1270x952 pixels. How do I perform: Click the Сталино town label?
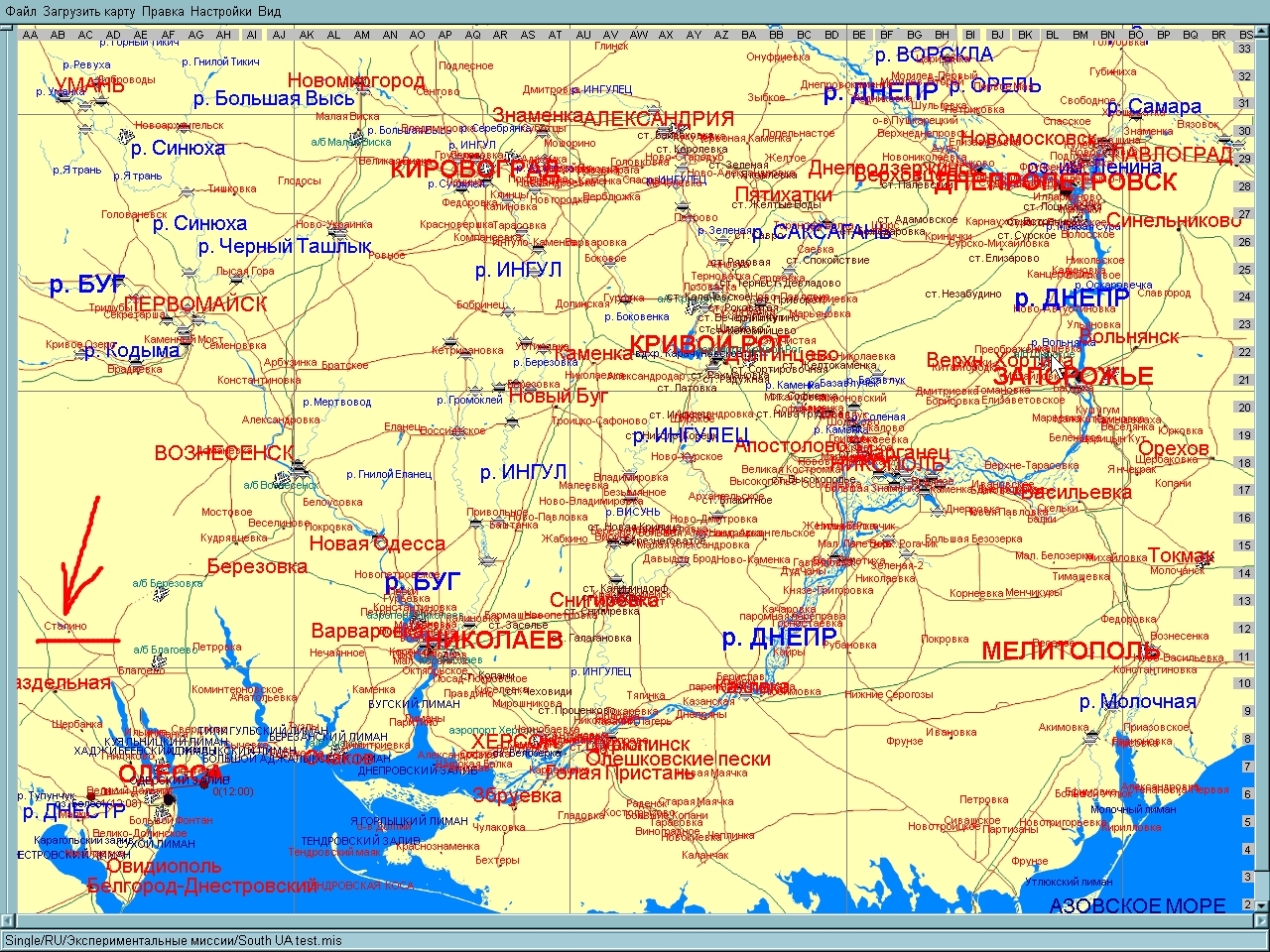65,626
